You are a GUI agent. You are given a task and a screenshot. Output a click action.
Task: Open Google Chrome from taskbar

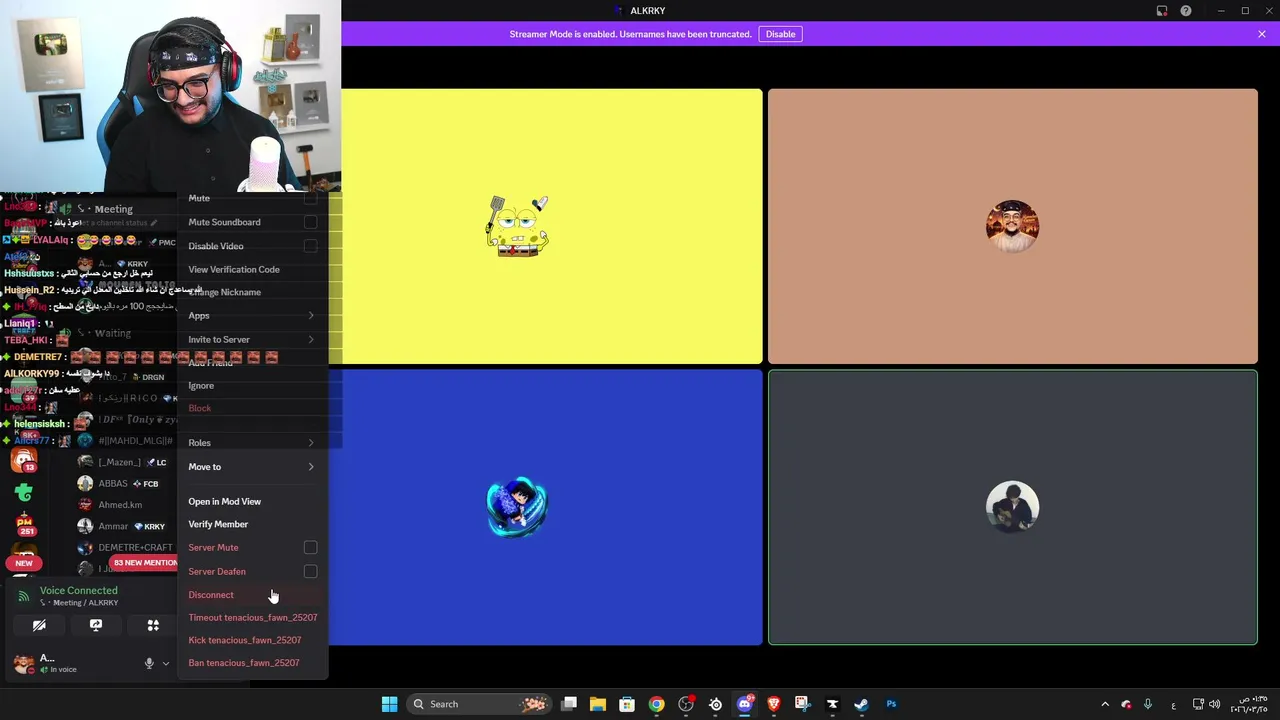656,704
